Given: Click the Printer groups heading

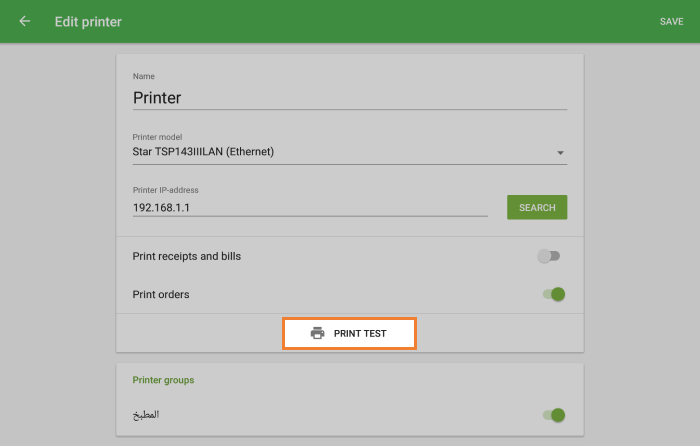Looking at the screenshot, I should (x=163, y=380).
